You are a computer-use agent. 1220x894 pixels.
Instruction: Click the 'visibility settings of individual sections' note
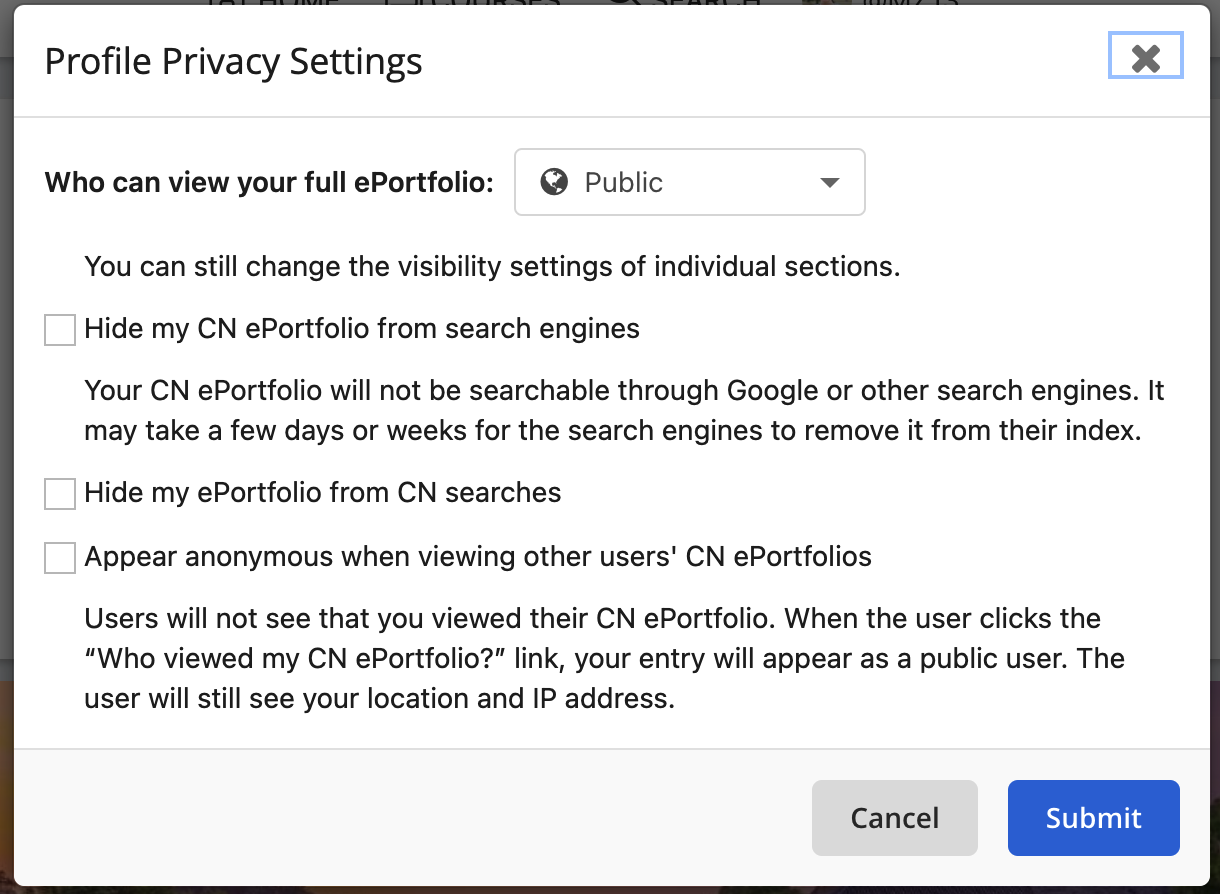click(x=493, y=267)
